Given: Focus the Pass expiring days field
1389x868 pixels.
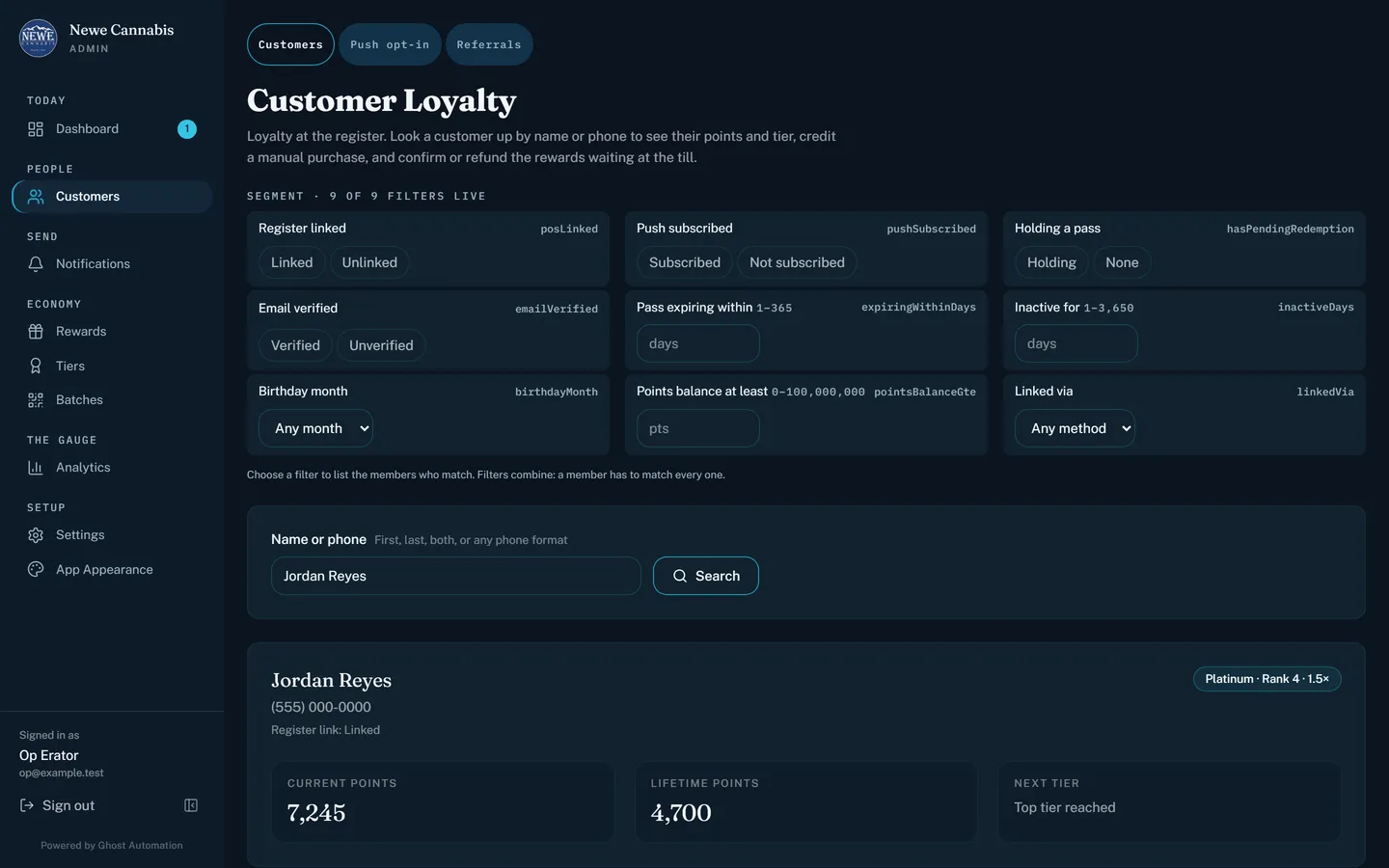Looking at the screenshot, I should [x=698, y=343].
